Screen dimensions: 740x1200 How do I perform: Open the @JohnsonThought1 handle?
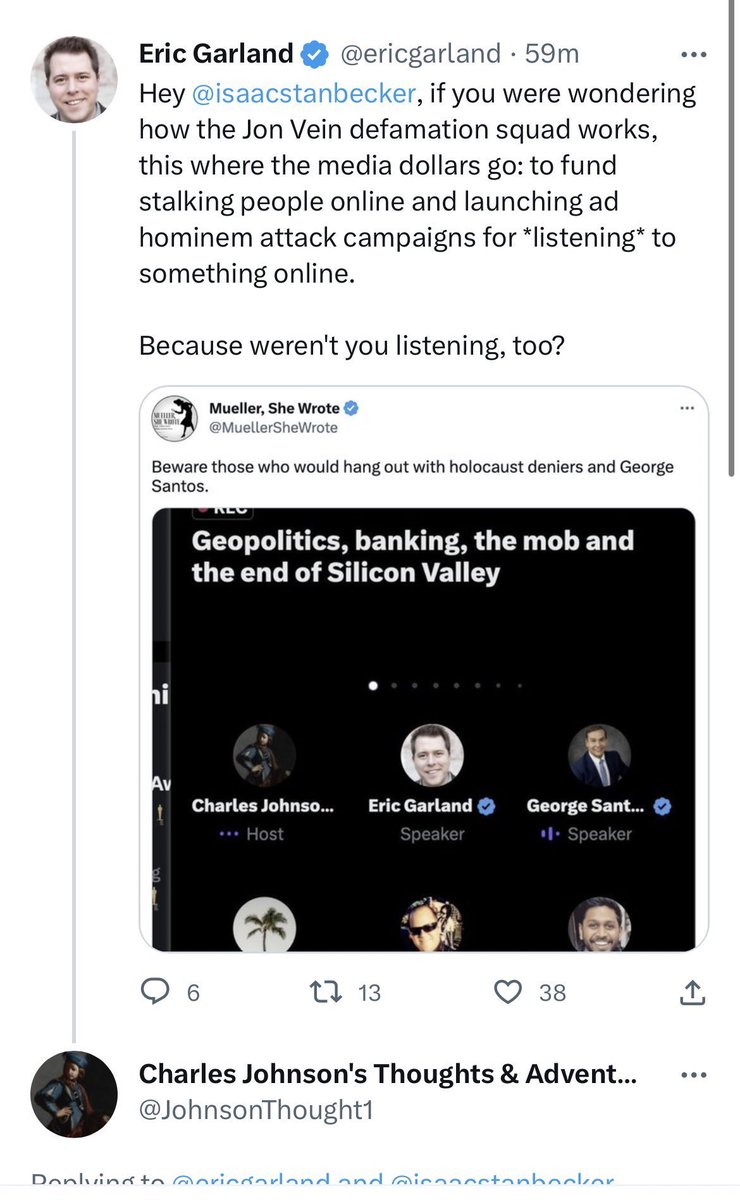pyautogui.click(x=256, y=1110)
